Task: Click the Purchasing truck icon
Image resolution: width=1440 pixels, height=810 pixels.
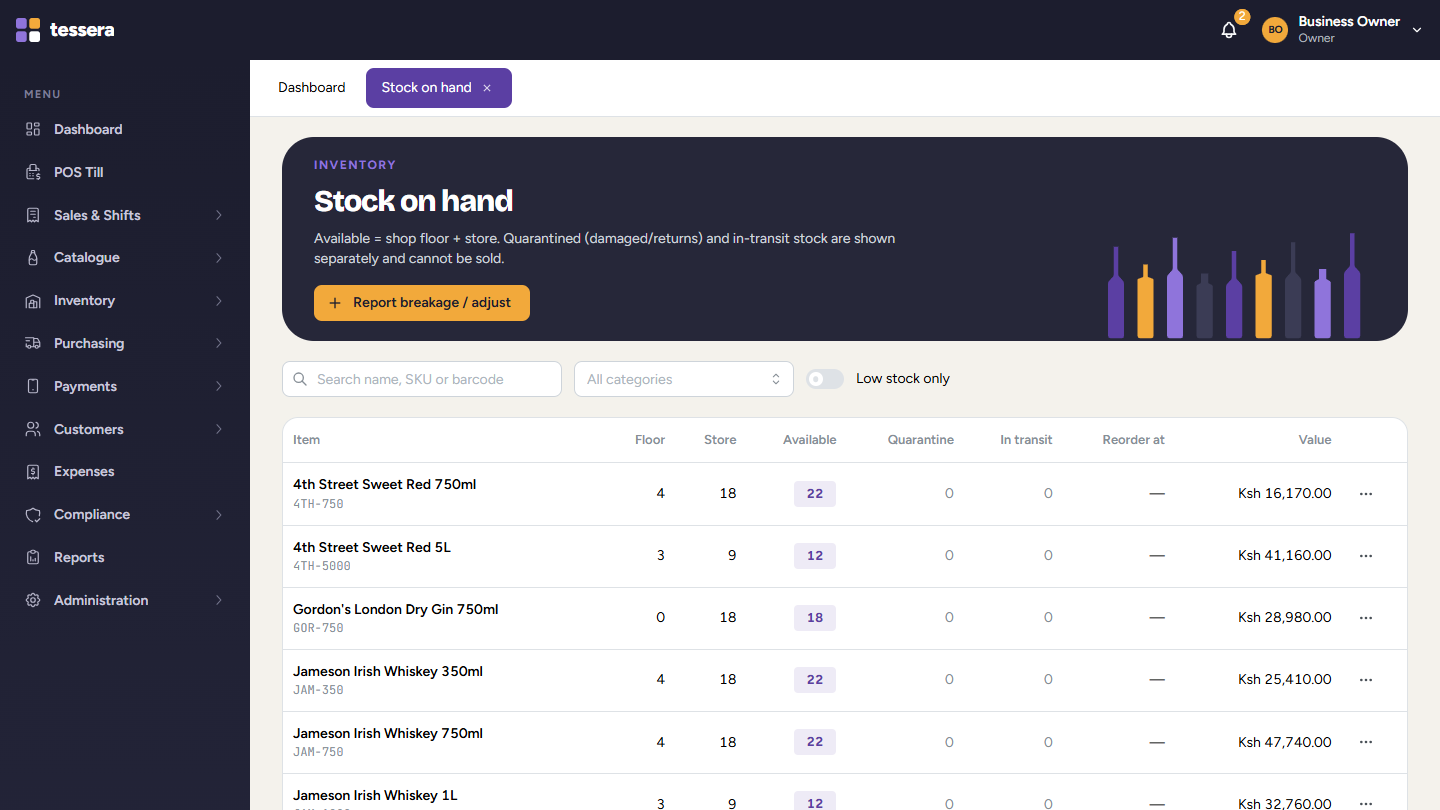Action: coord(33,343)
